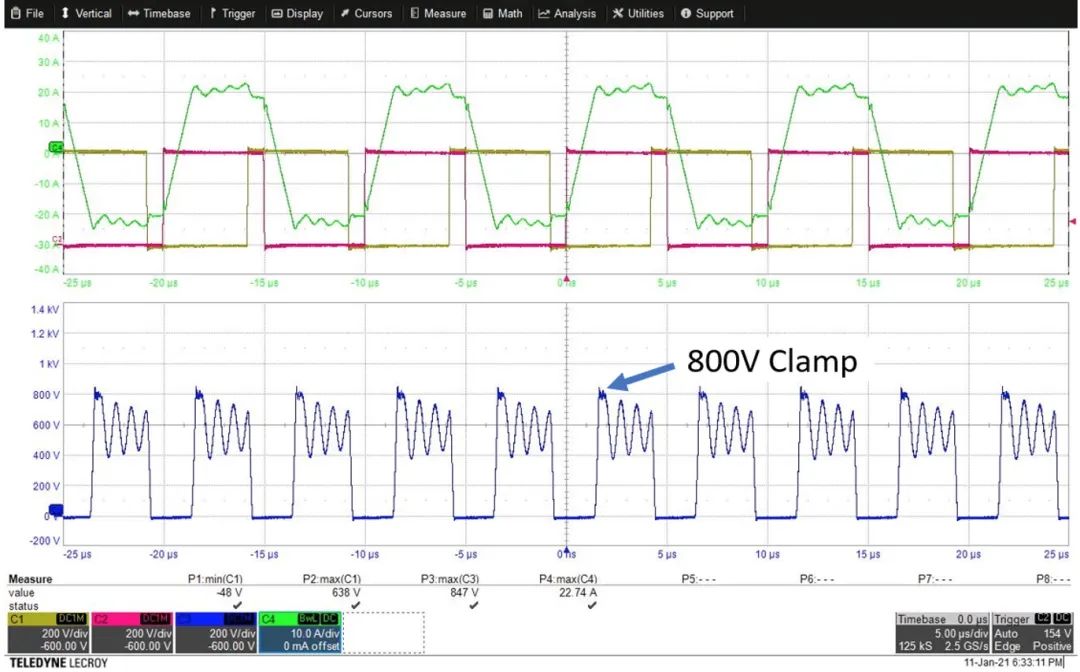Select the P1:min(C1) measurement header
The height and width of the screenshot is (672, 1080).
[215, 579]
